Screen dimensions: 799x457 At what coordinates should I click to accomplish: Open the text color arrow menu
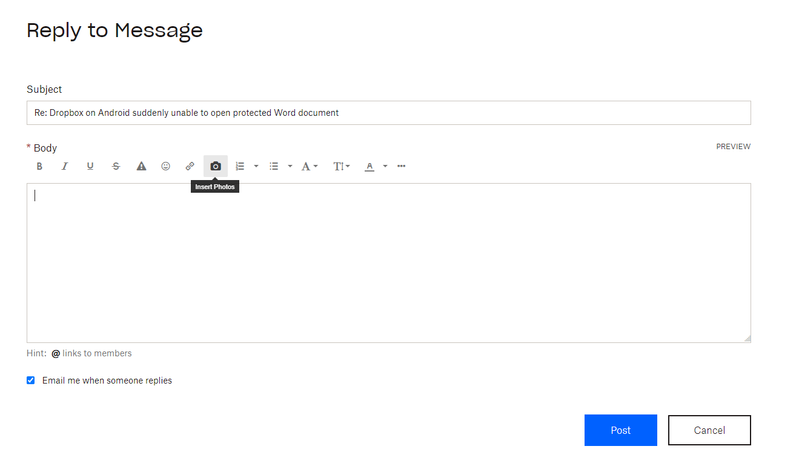[385, 166]
